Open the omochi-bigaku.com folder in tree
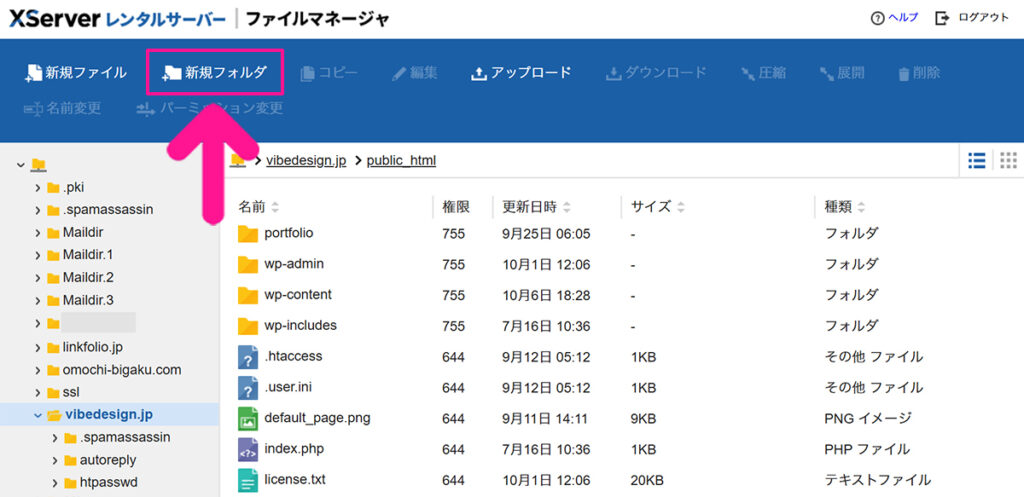1024x497 pixels. pos(122,370)
